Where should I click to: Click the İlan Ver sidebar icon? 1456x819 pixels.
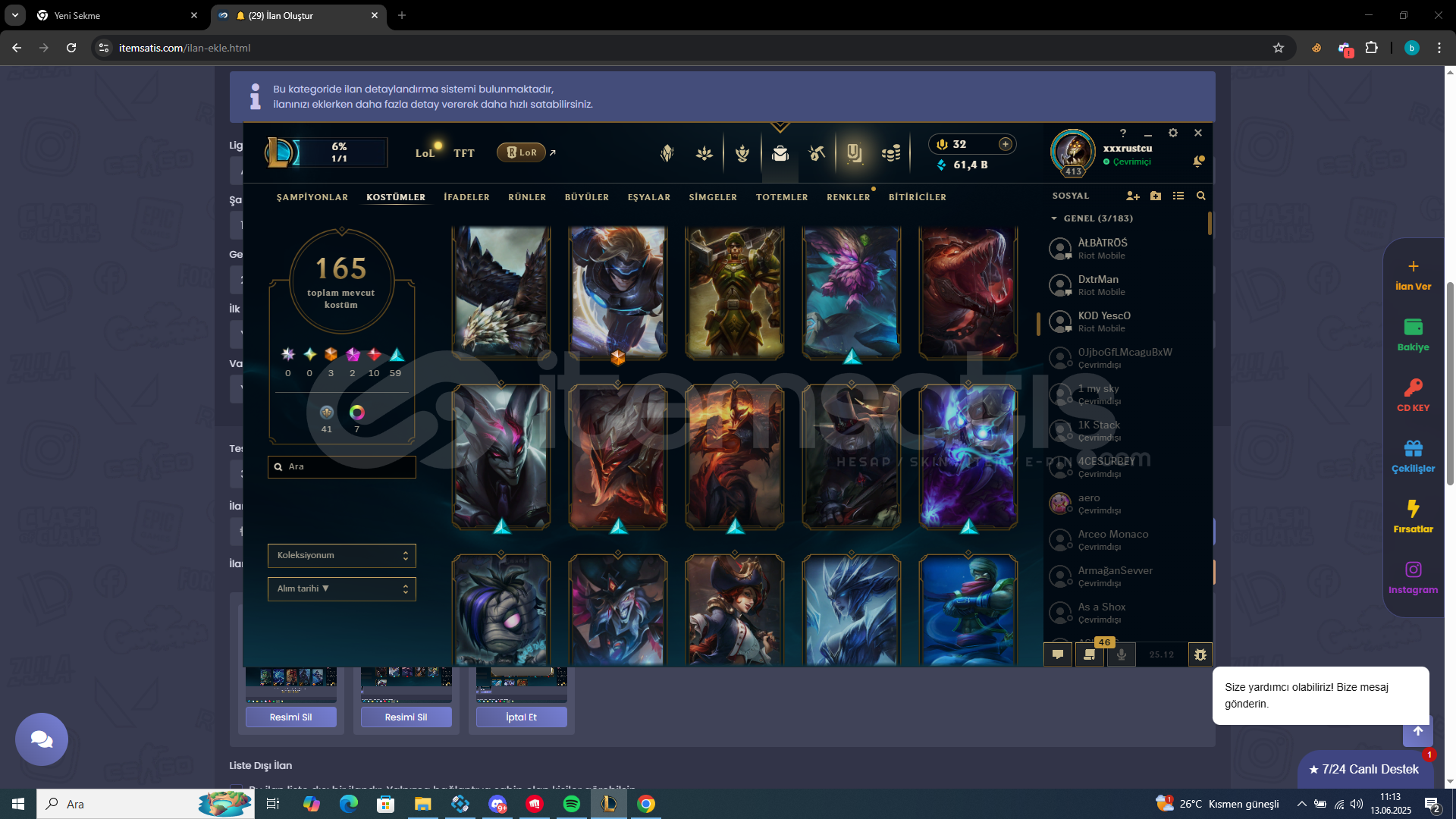(1414, 275)
